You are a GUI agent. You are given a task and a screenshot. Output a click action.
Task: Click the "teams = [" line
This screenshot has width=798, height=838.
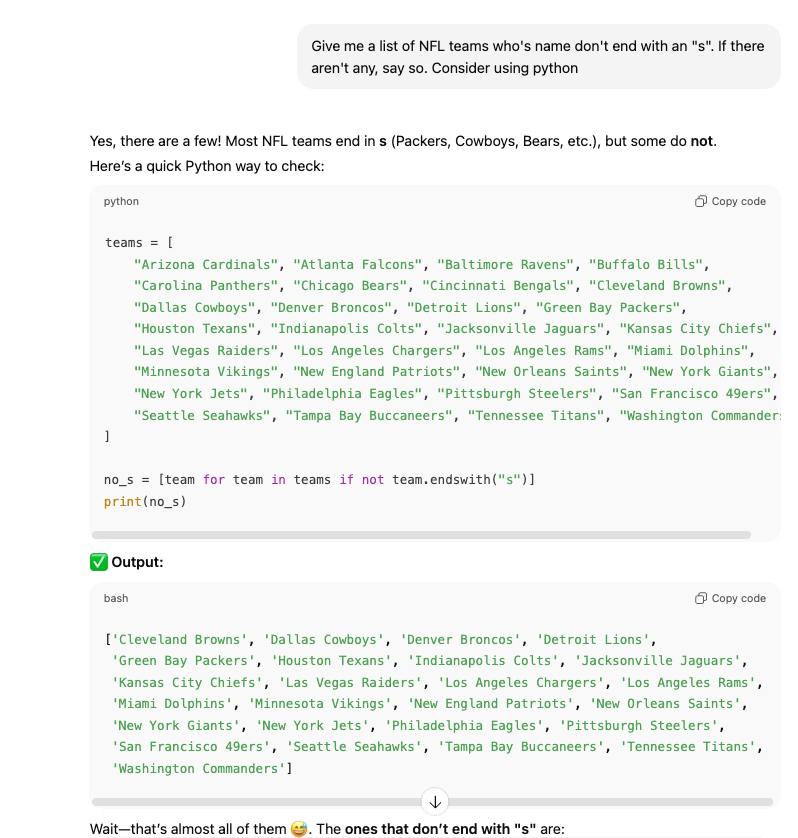[139, 243]
